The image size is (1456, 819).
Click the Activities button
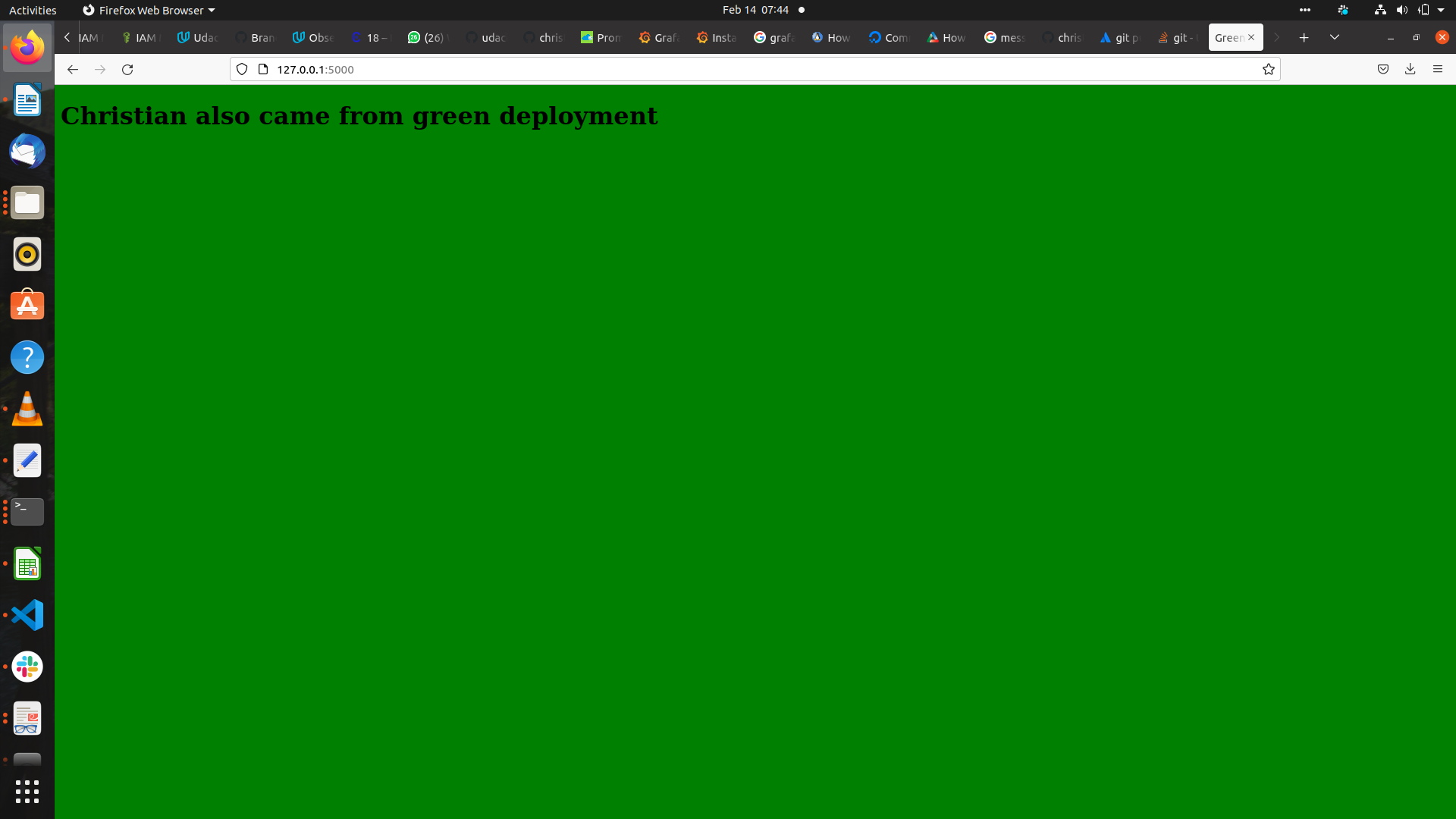point(33,10)
